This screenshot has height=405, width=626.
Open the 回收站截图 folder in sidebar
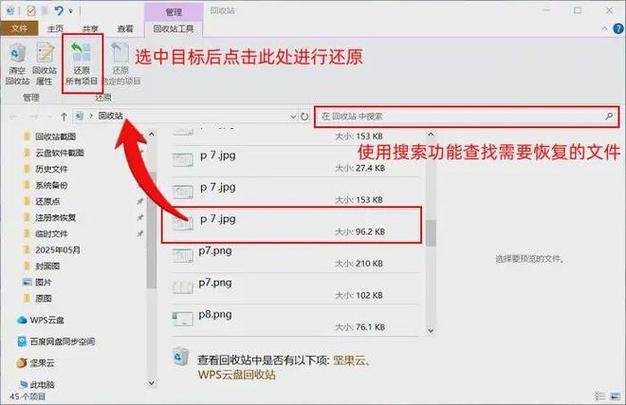click(55, 137)
